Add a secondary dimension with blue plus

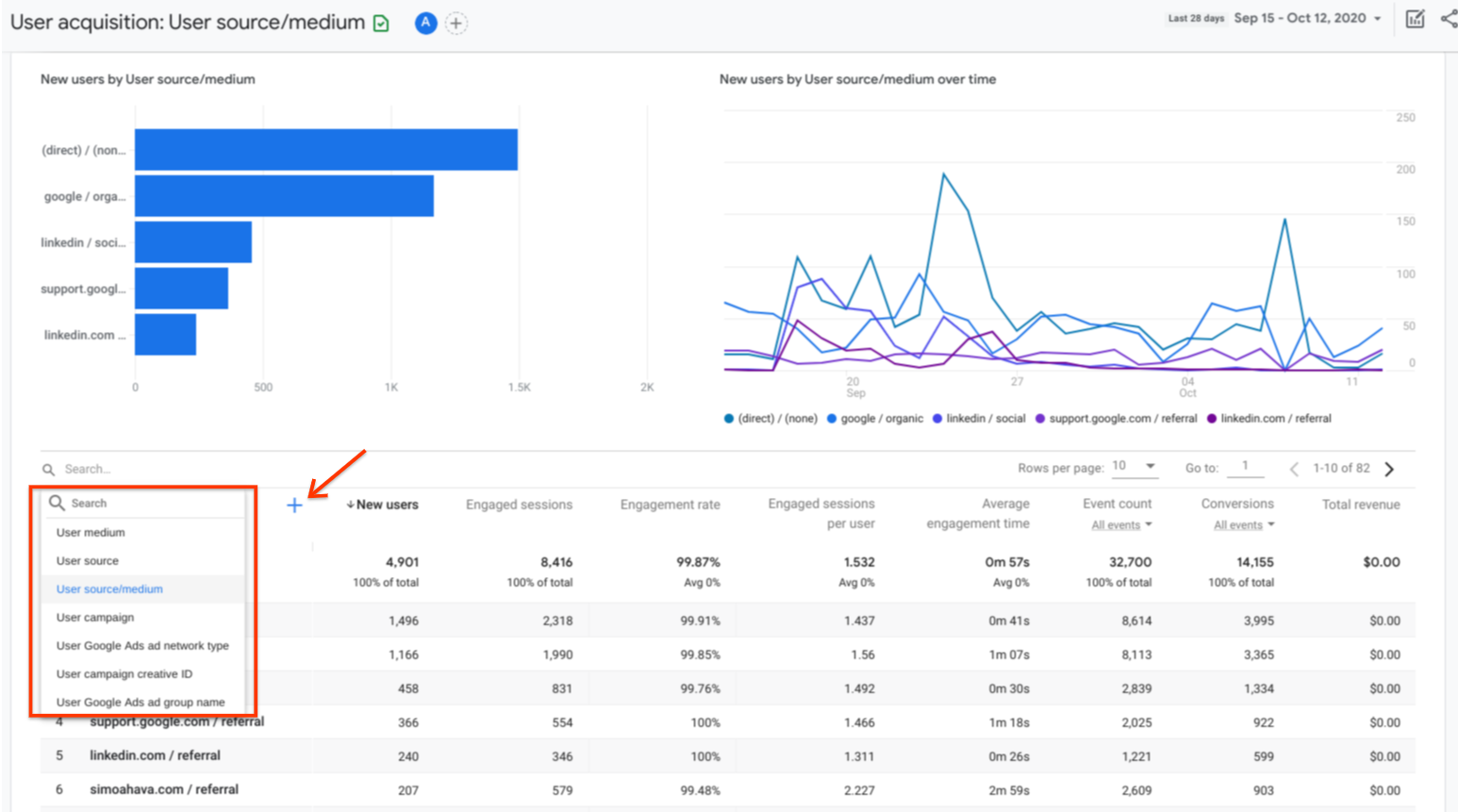pyautogui.click(x=294, y=505)
